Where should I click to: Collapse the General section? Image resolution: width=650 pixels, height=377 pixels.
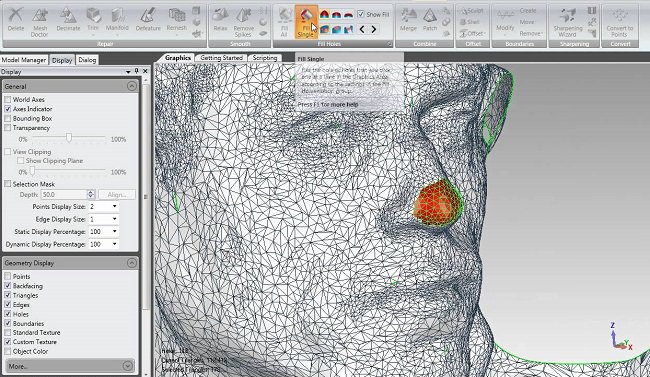pos(131,86)
